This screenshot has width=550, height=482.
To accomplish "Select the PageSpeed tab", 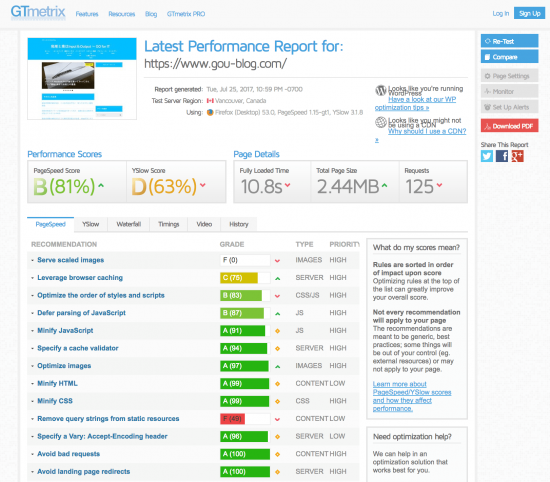I will (51, 224).
